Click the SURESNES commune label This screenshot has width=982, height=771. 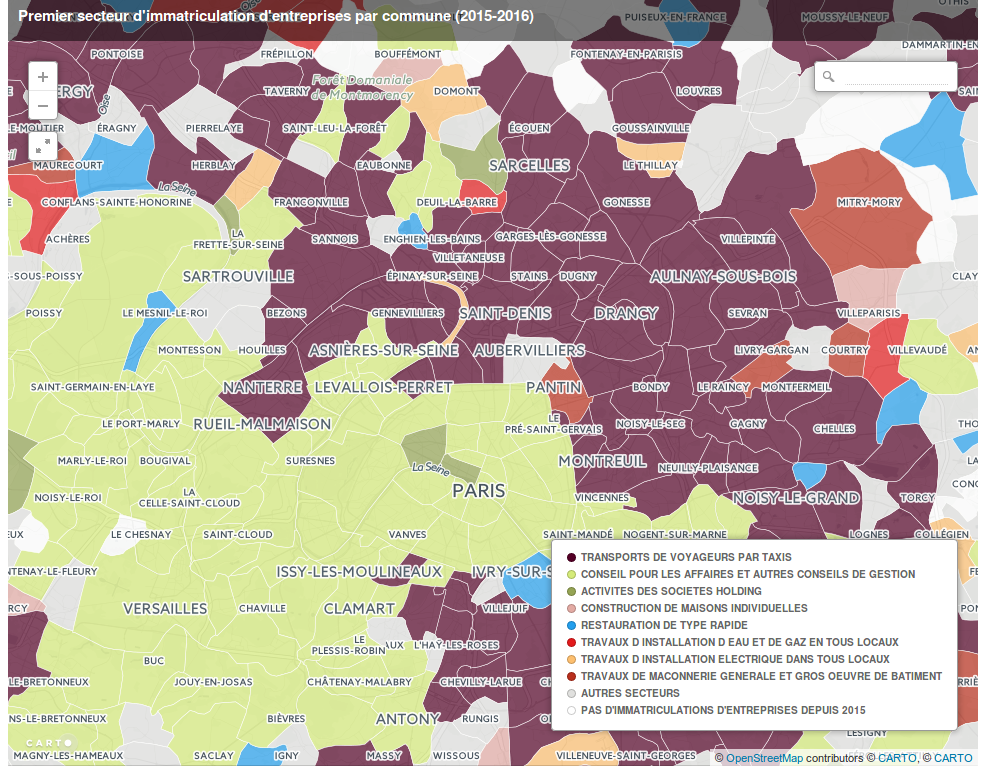tap(311, 461)
